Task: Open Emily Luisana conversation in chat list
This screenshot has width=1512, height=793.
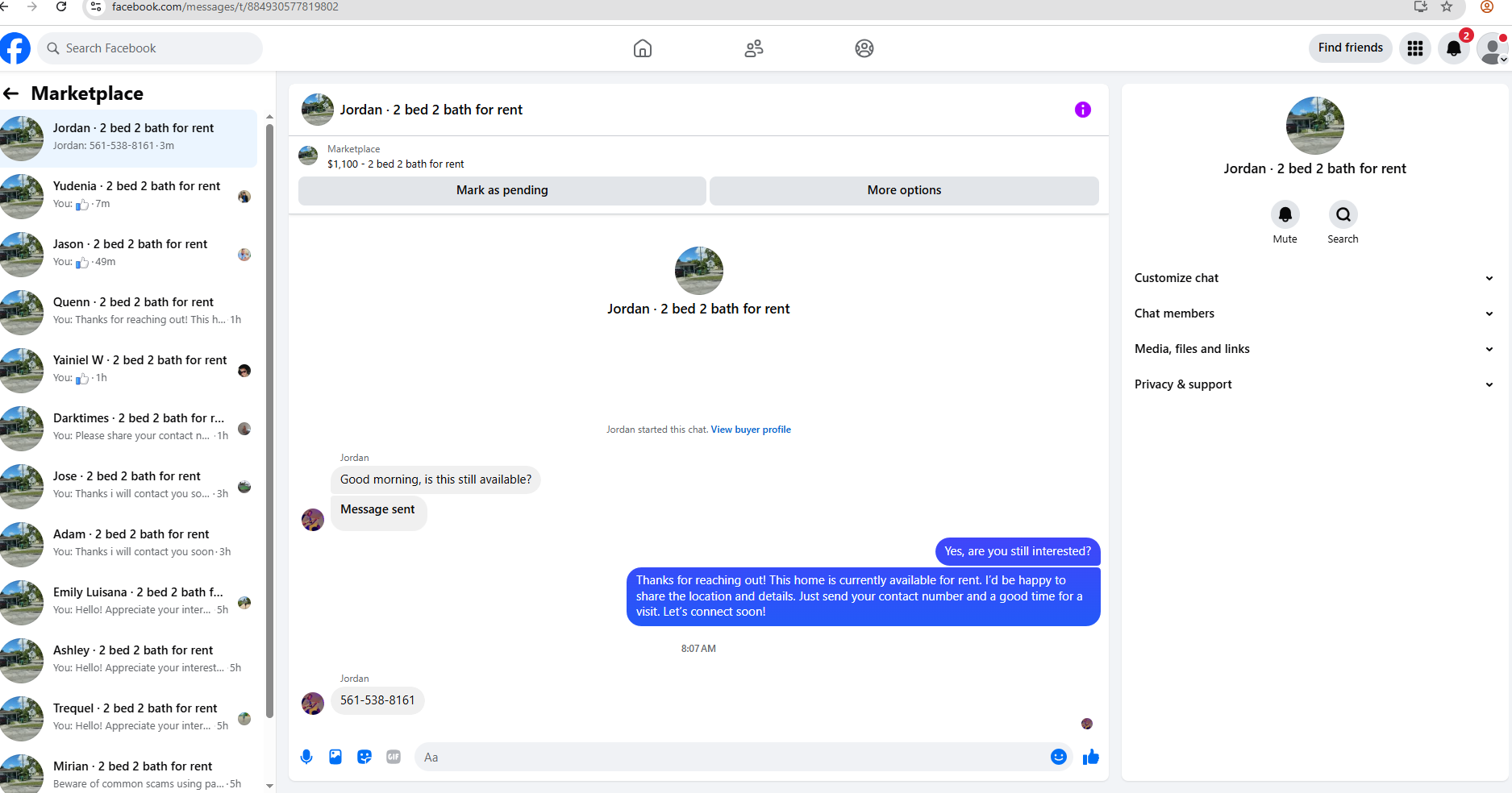Action: click(x=129, y=601)
